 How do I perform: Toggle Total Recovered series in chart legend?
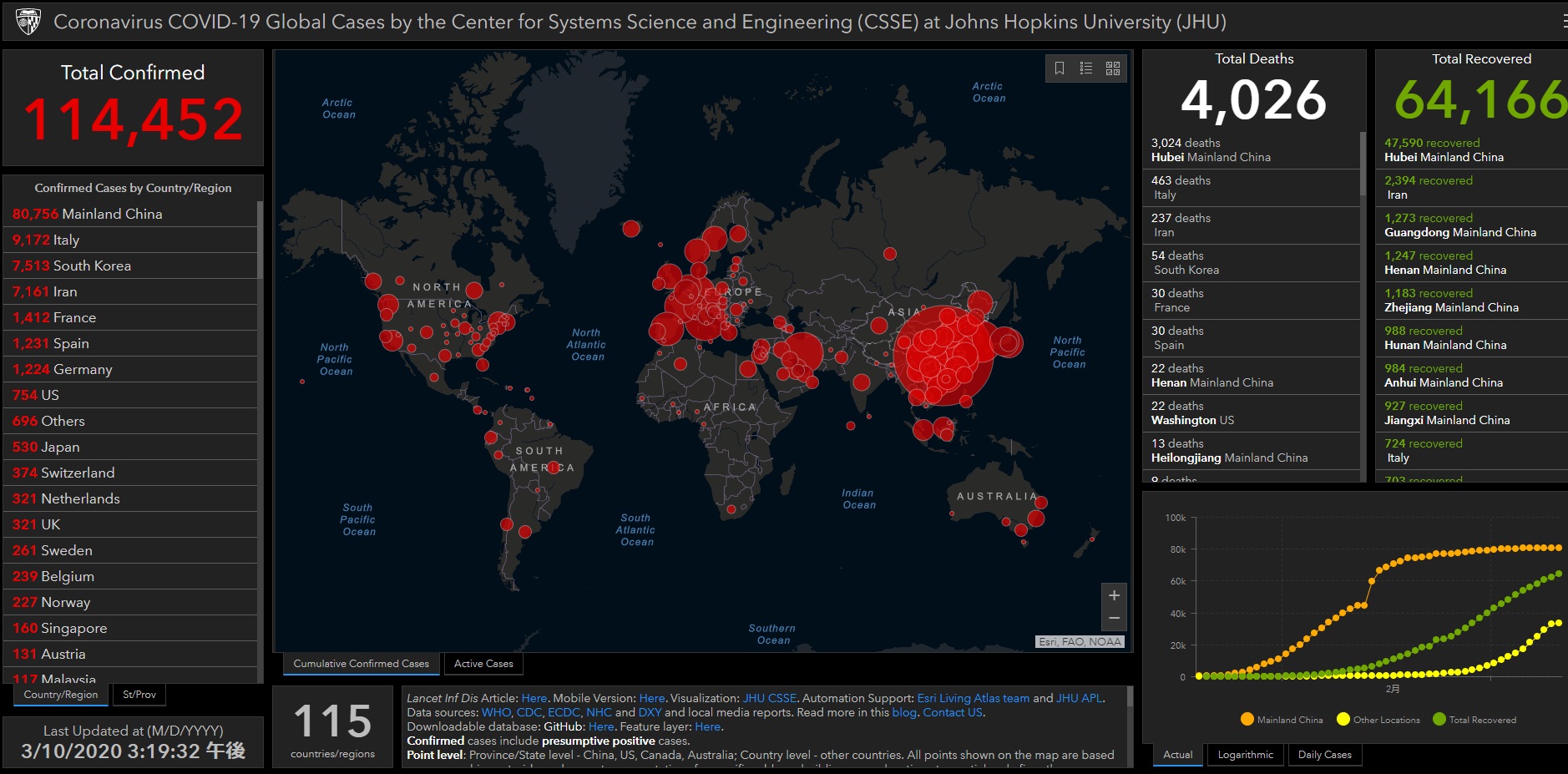click(x=1474, y=720)
